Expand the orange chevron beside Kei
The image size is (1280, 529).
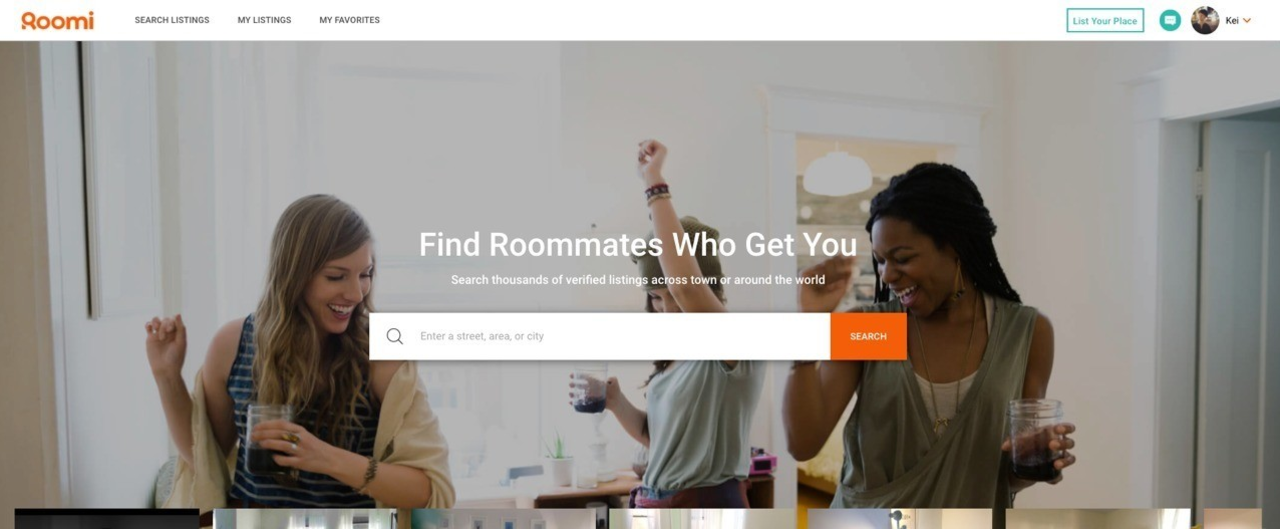[1247, 21]
